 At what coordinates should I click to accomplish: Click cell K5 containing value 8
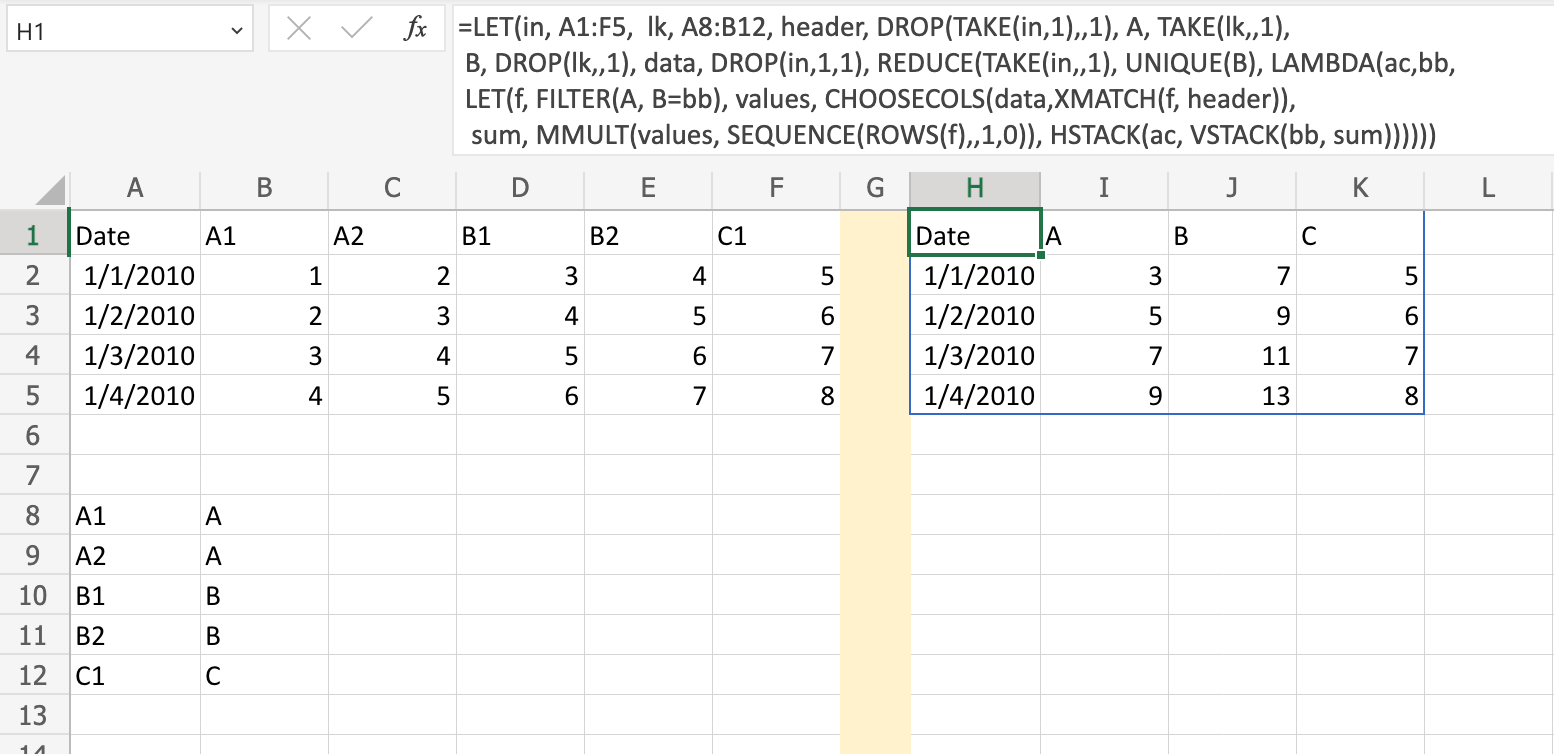coord(1360,394)
